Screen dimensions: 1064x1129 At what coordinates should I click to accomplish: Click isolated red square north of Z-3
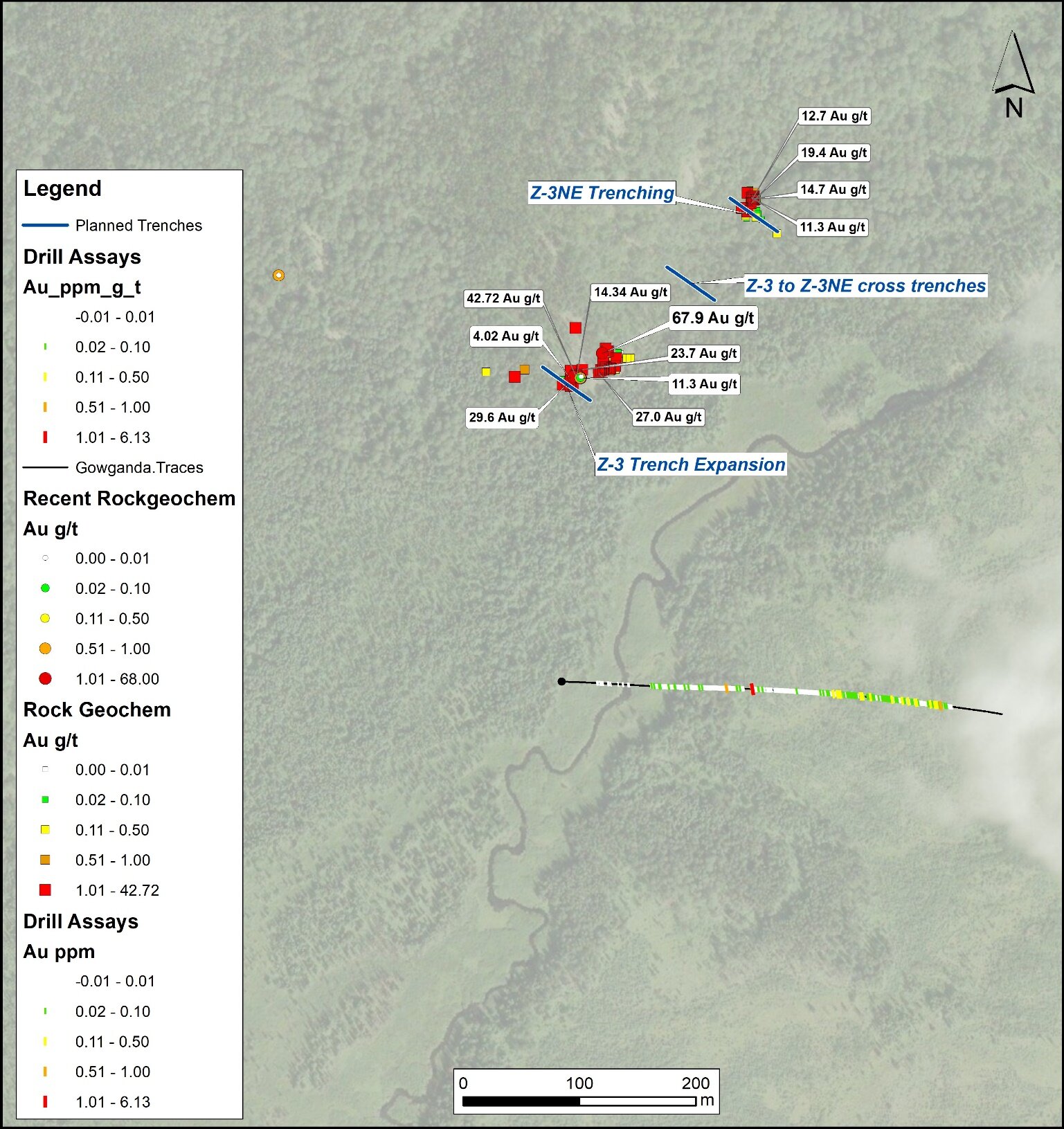(575, 327)
